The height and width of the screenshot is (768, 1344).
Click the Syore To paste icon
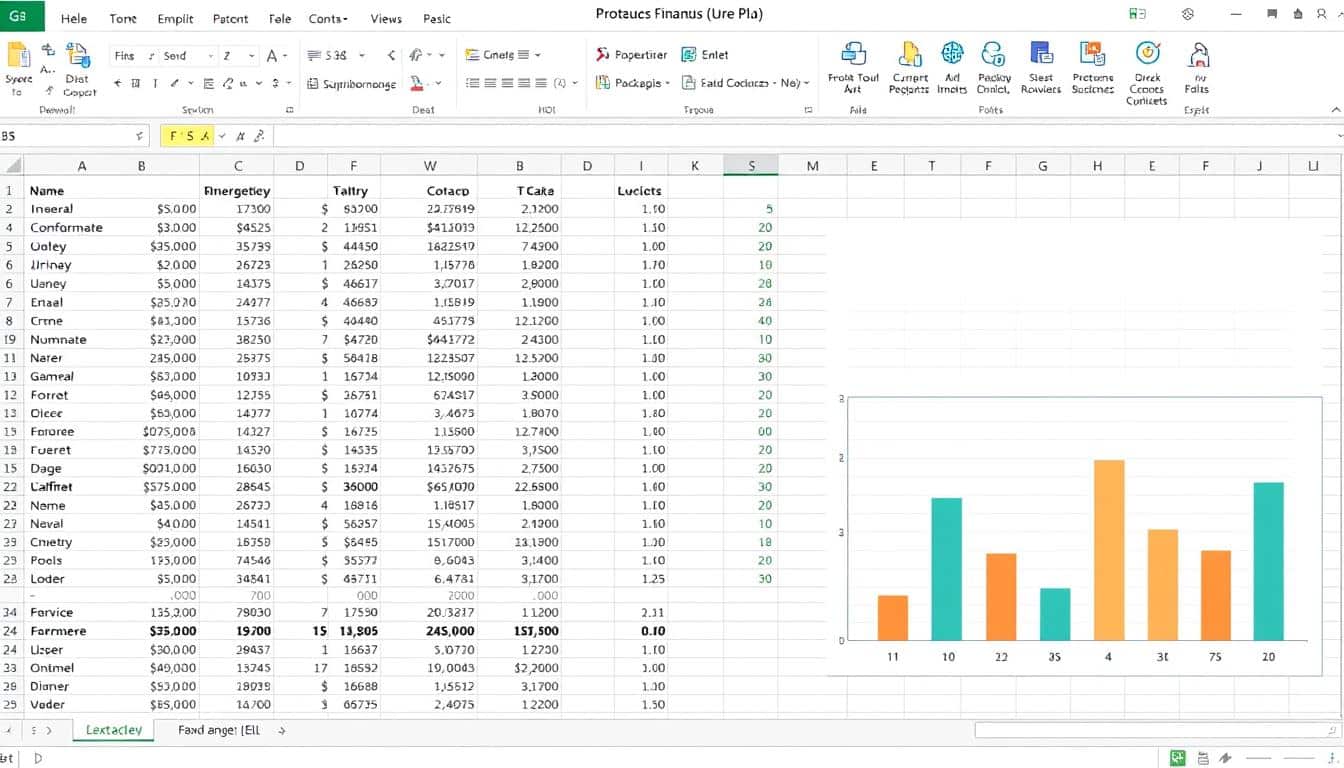[x=18, y=54]
